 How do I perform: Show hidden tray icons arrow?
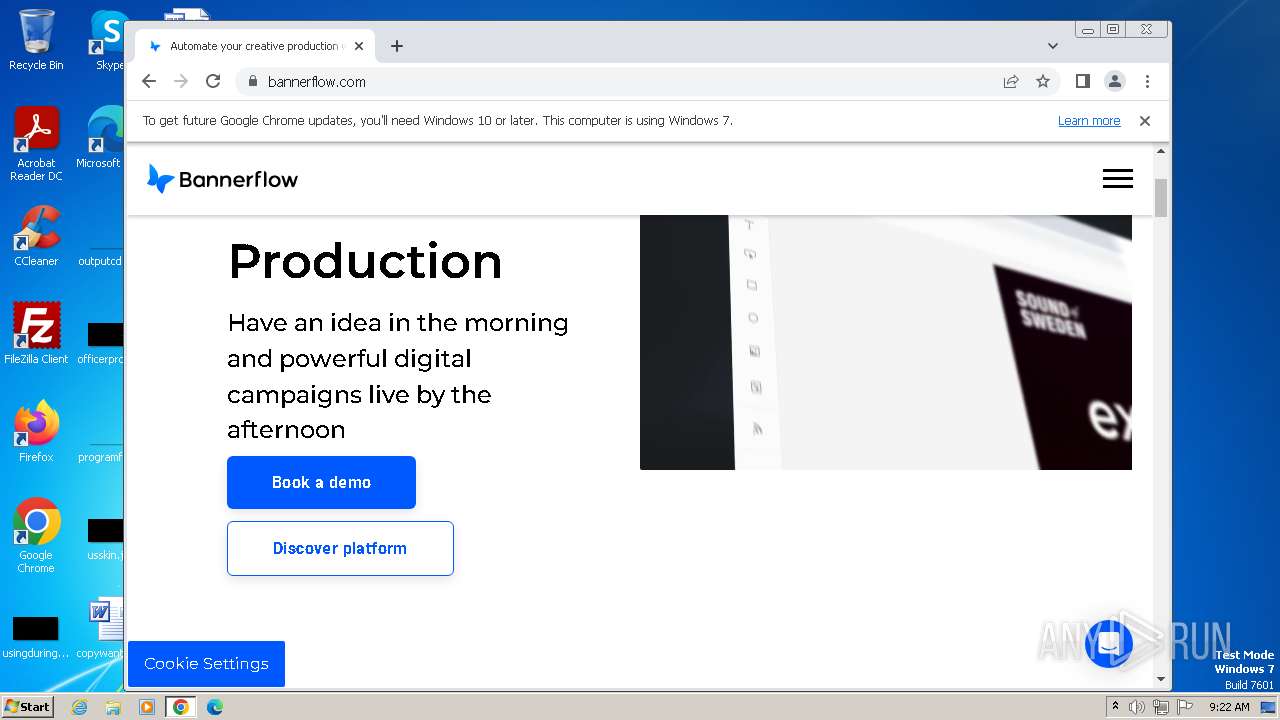pyautogui.click(x=1114, y=707)
